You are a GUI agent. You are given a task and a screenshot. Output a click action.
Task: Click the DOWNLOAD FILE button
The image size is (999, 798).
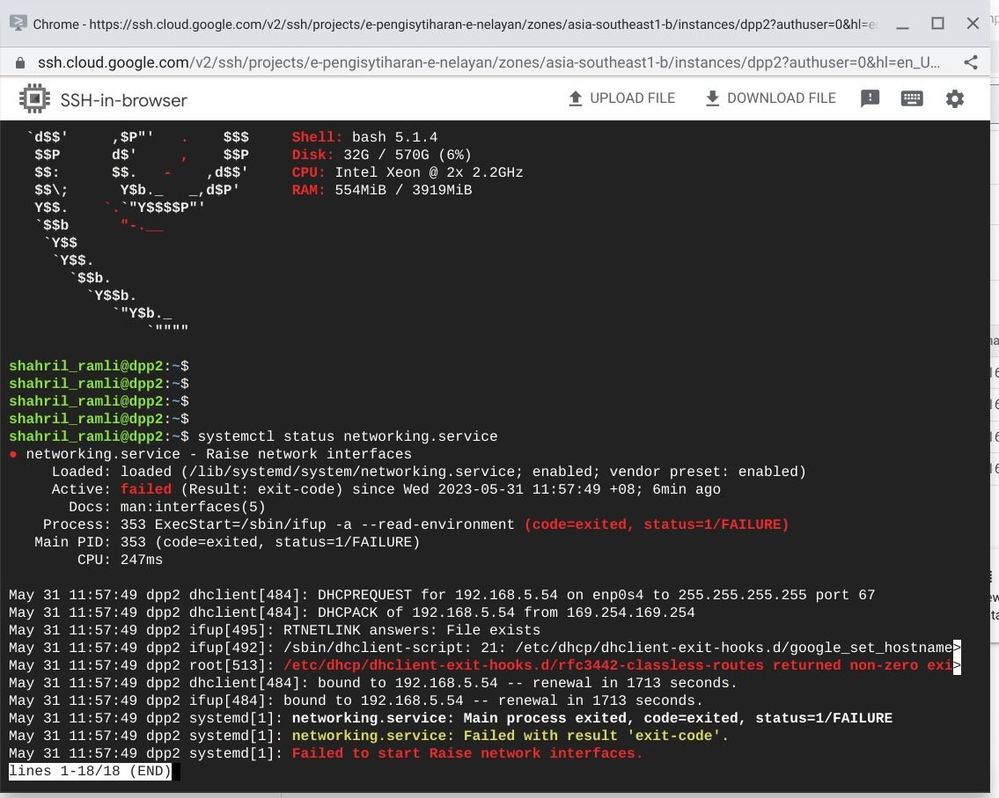pyautogui.click(x=771, y=98)
